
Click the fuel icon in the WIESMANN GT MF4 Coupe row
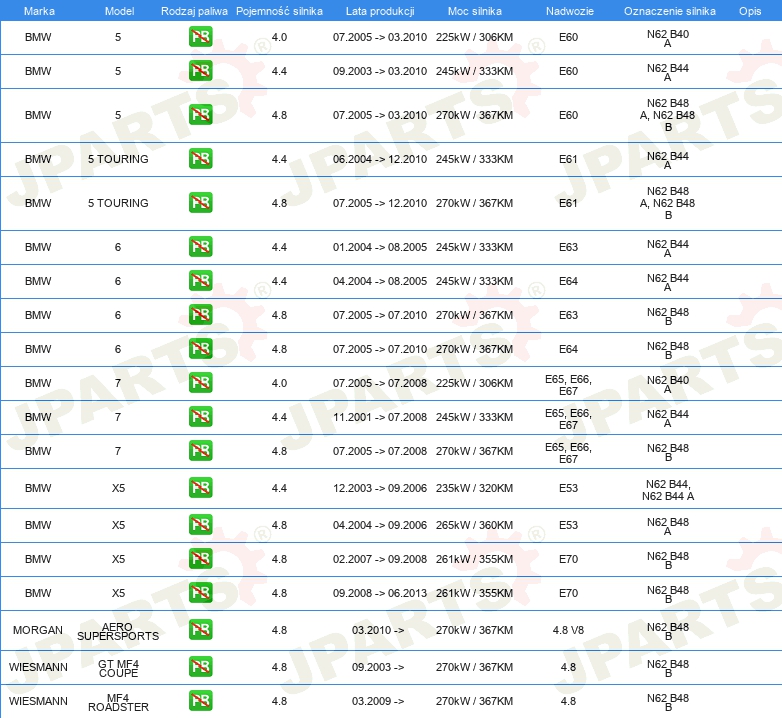[x=200, y=667]
